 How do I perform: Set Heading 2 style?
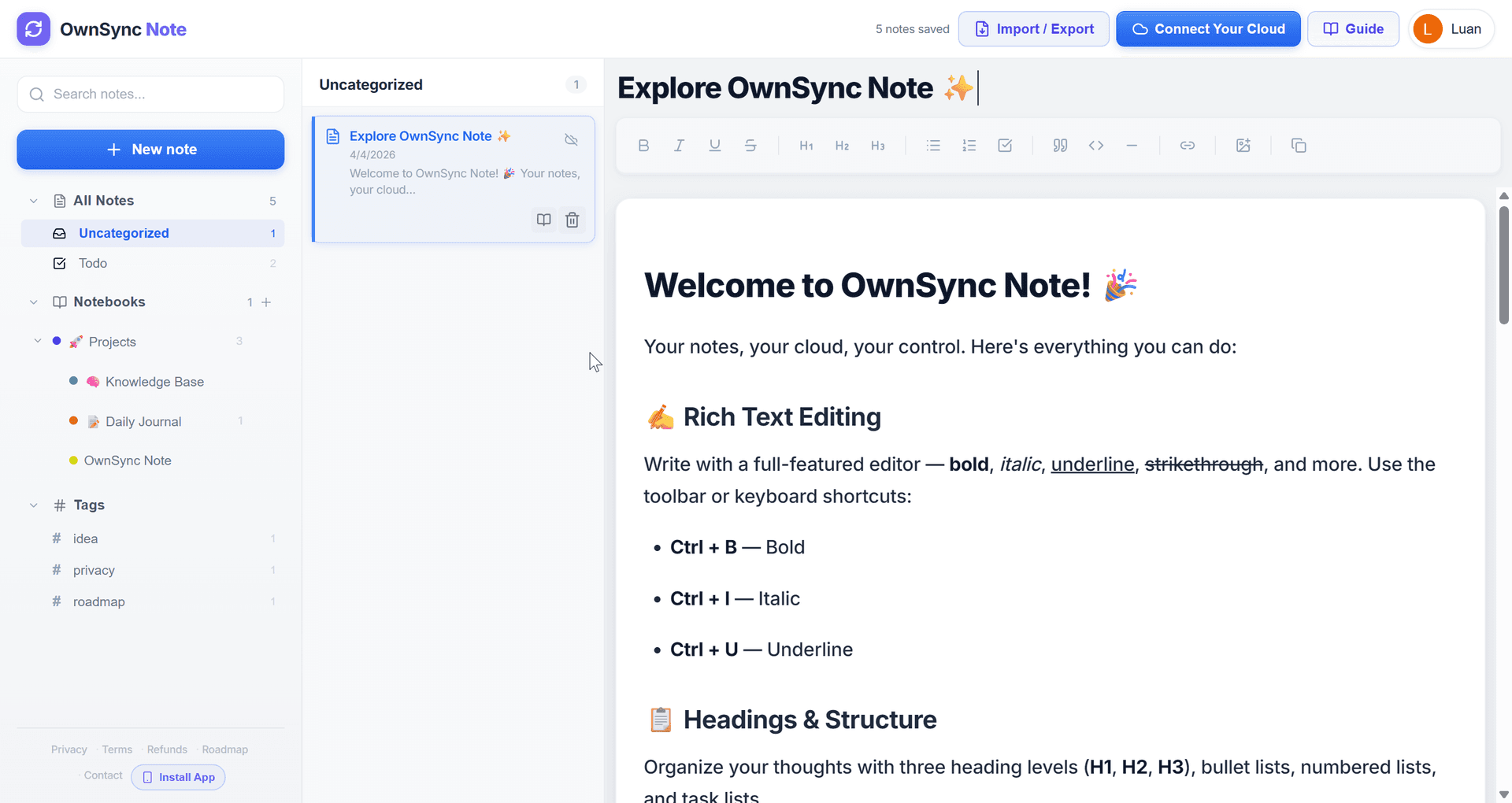pyautogui.click(x=842, y=146)
